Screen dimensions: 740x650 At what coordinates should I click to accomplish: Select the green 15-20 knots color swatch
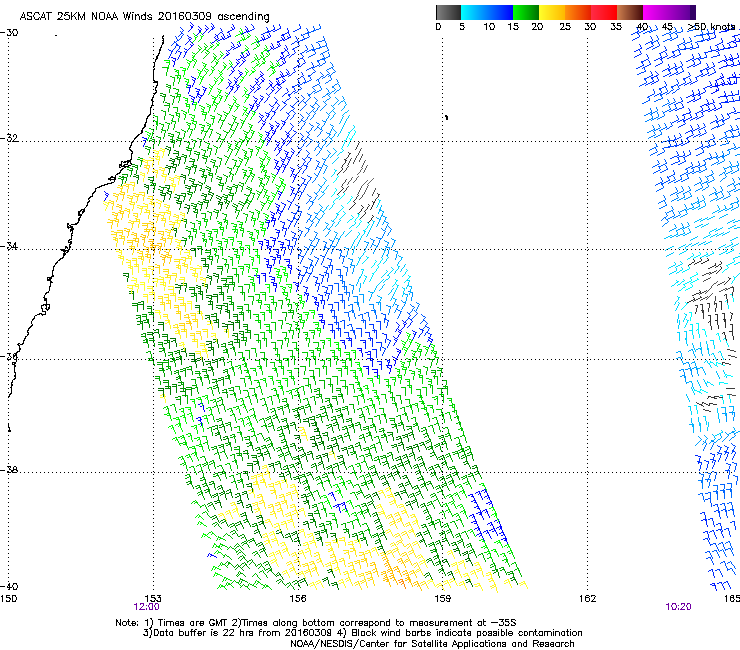[x=526, y=12]
